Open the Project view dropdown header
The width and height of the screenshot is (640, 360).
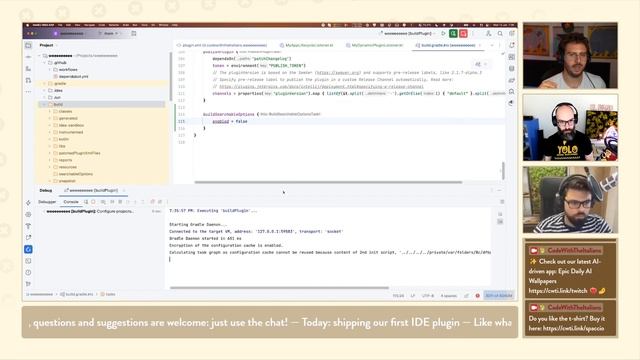(x=48, y=45)
